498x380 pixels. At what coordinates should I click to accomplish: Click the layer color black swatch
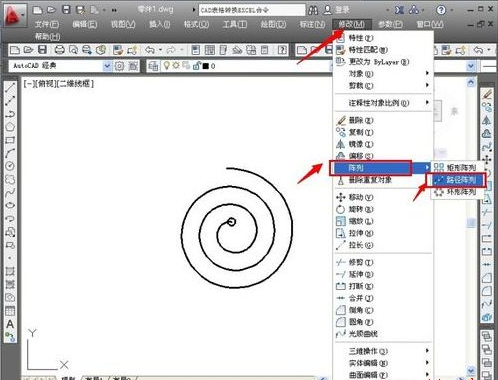206,66
